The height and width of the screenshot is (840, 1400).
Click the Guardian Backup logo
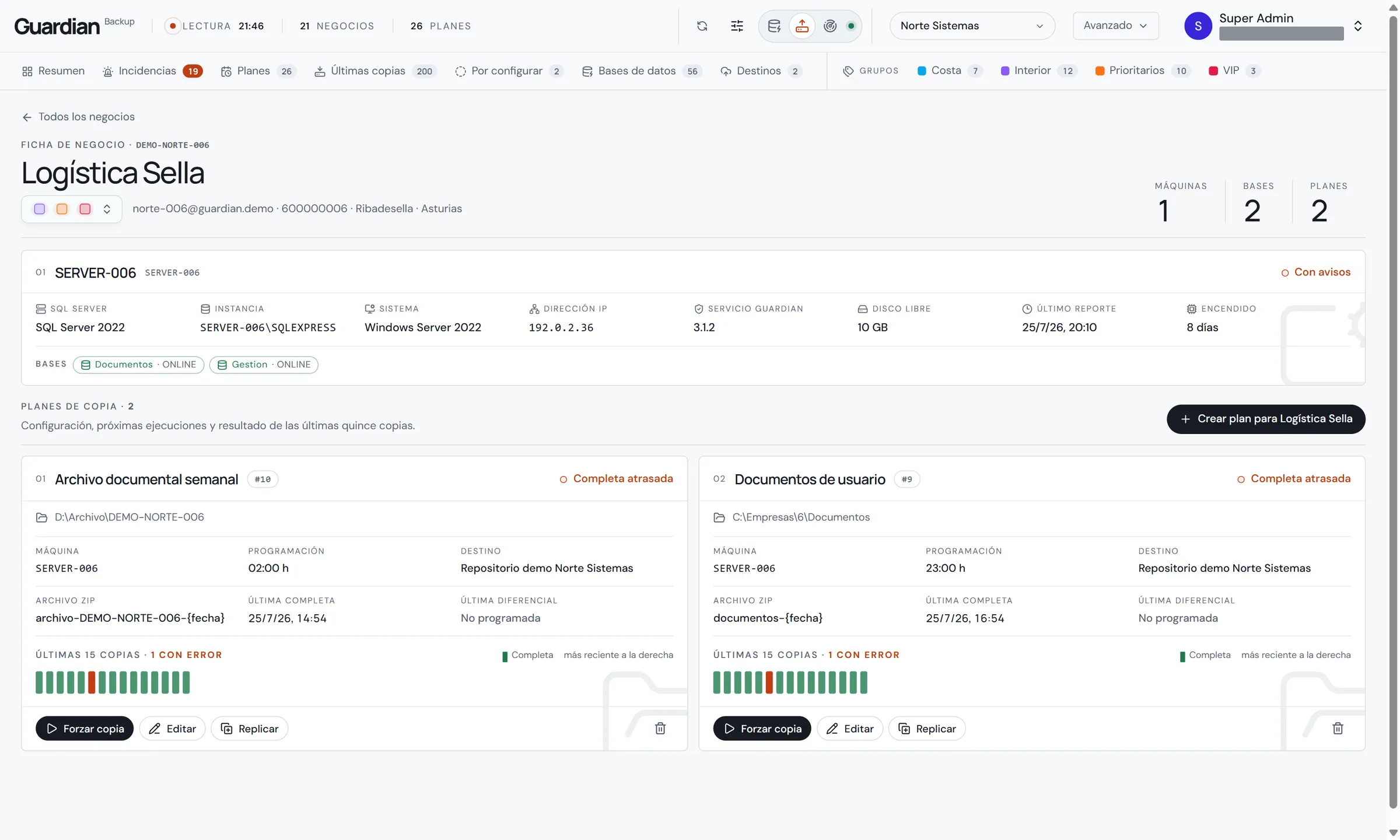tap(74, 26)
